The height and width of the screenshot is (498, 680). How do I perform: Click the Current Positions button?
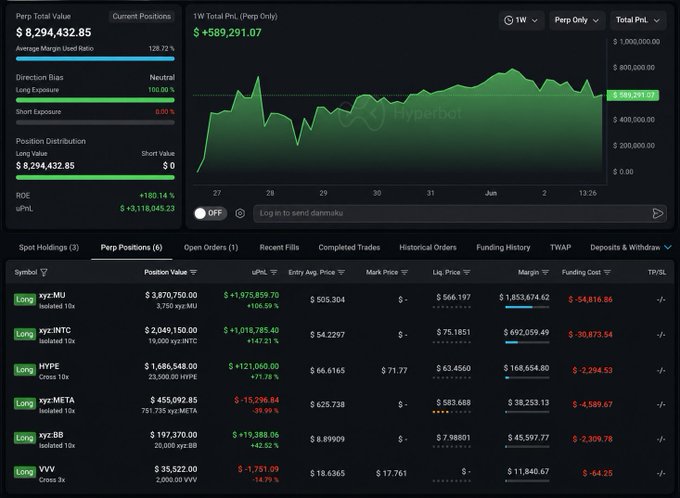tap(142, 16)
